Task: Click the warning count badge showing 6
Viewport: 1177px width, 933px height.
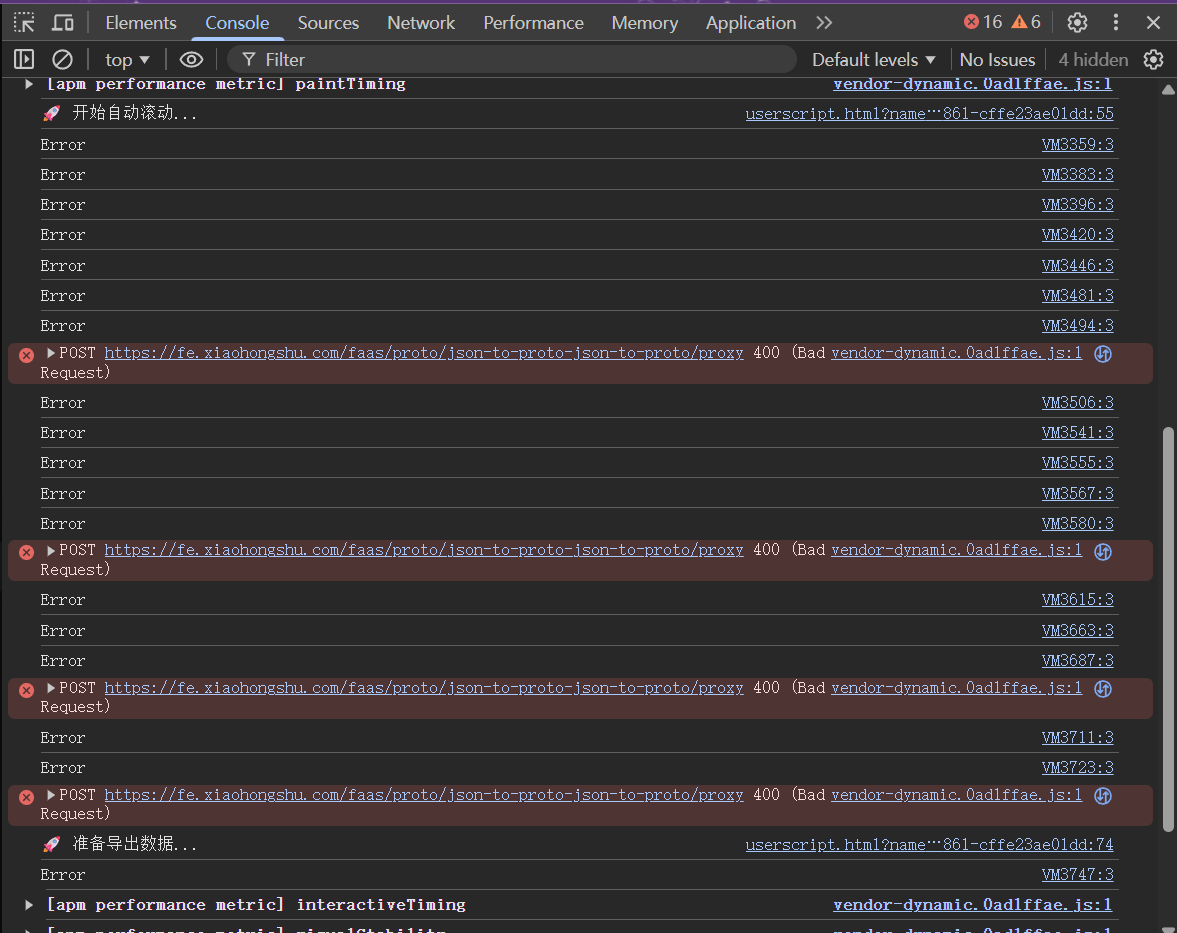Action: (x=1026, y=22)
